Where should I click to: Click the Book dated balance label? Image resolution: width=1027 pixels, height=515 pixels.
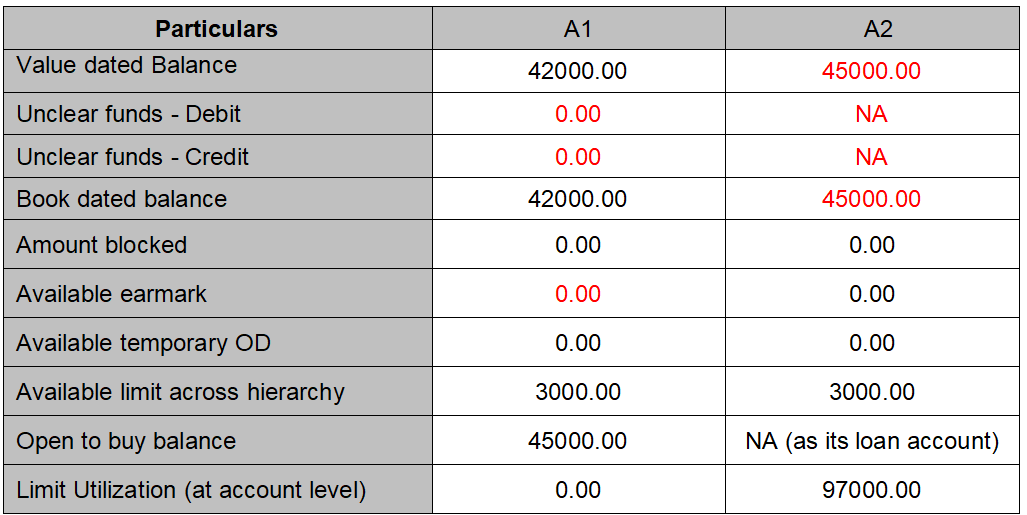tap(122, 199)
